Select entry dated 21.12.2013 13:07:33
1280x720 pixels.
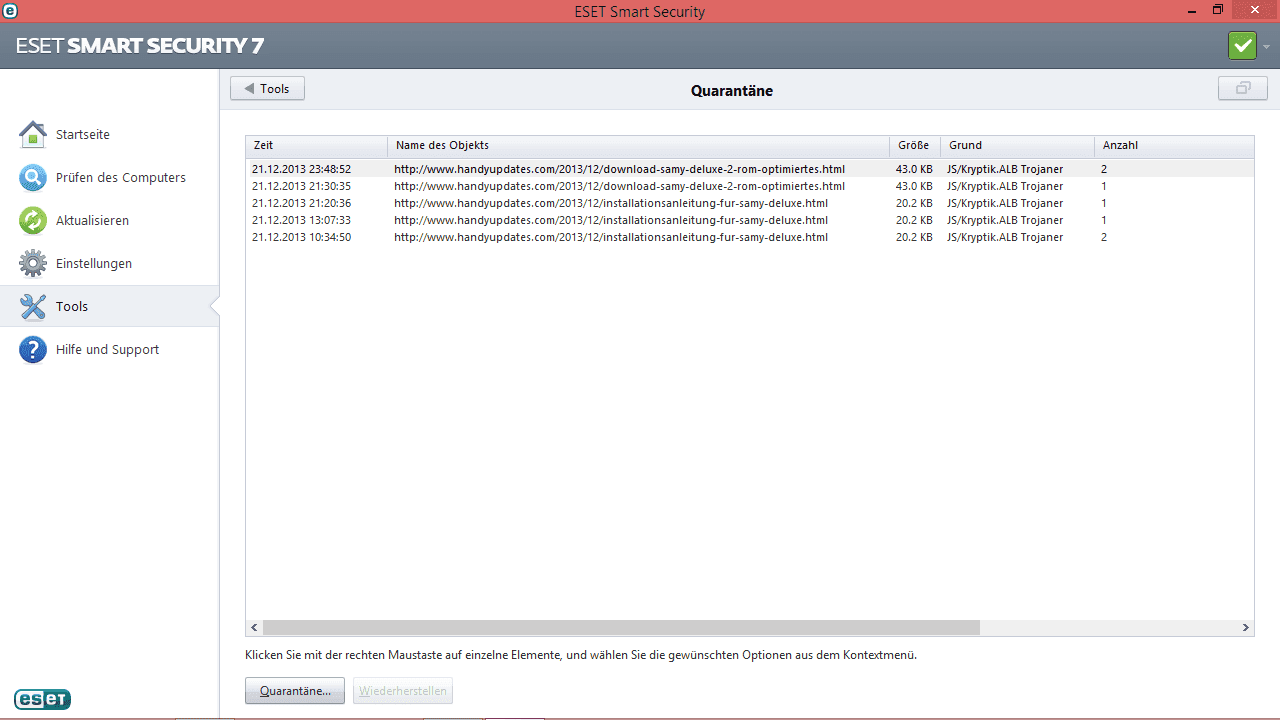[750, 220]
